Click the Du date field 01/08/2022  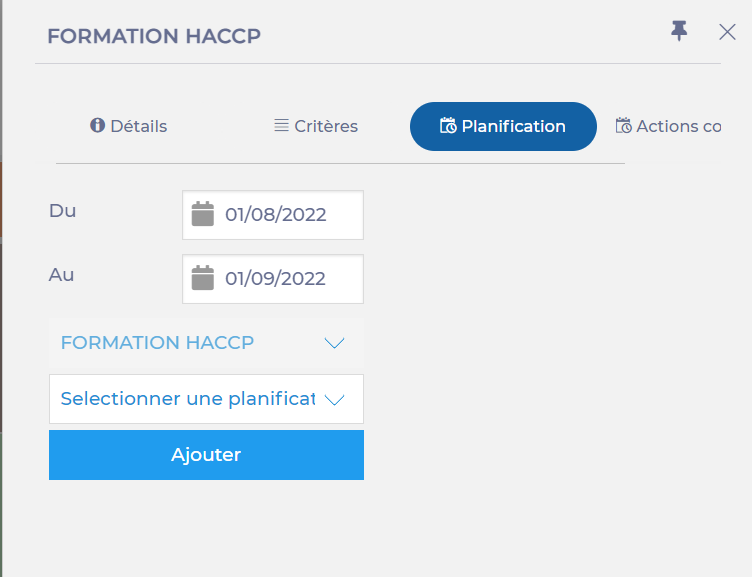(276, 215)
